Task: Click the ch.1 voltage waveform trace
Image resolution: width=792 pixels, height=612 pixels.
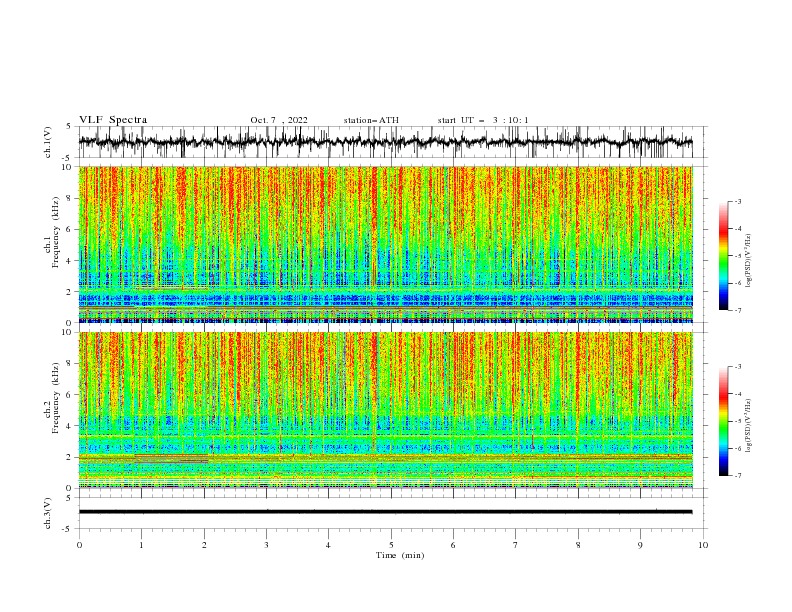Action: (x=385, y=142)
